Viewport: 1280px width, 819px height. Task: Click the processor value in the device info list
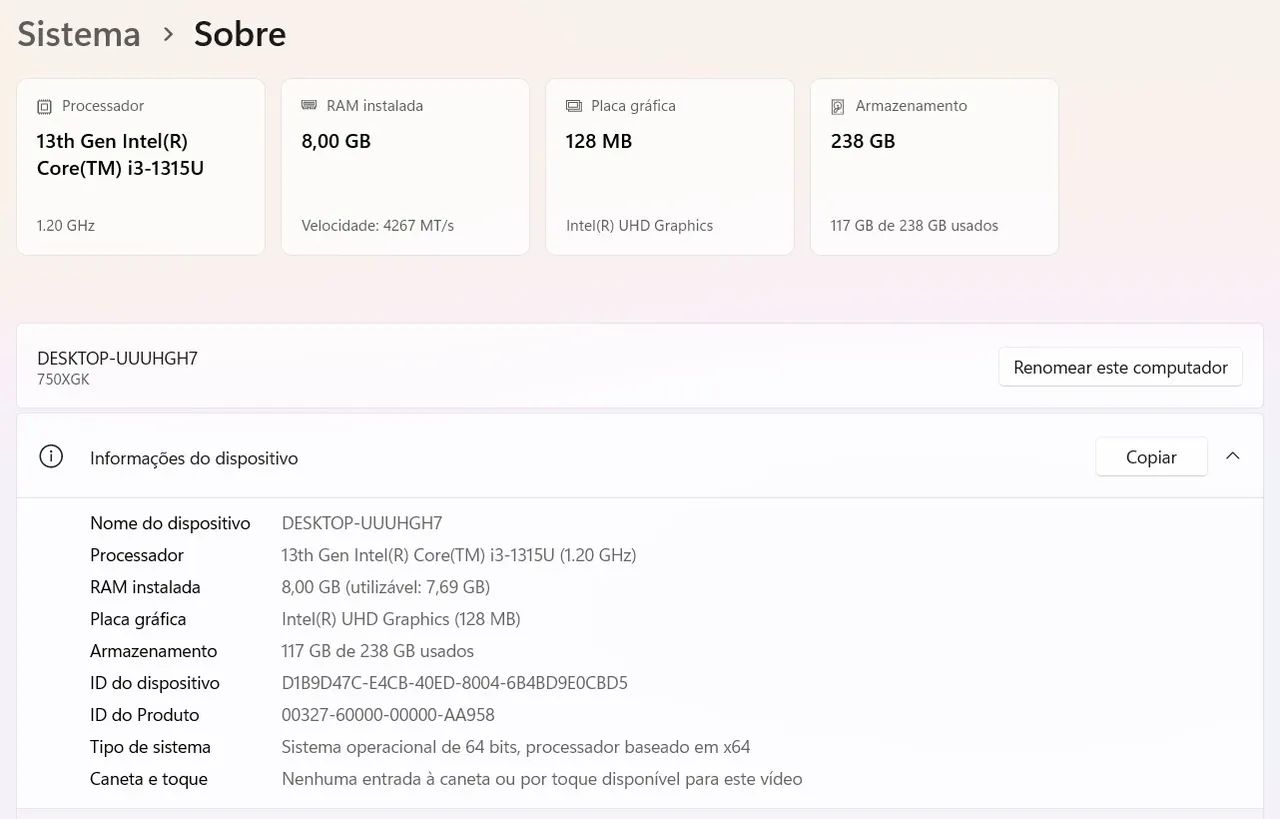[459, 555]
